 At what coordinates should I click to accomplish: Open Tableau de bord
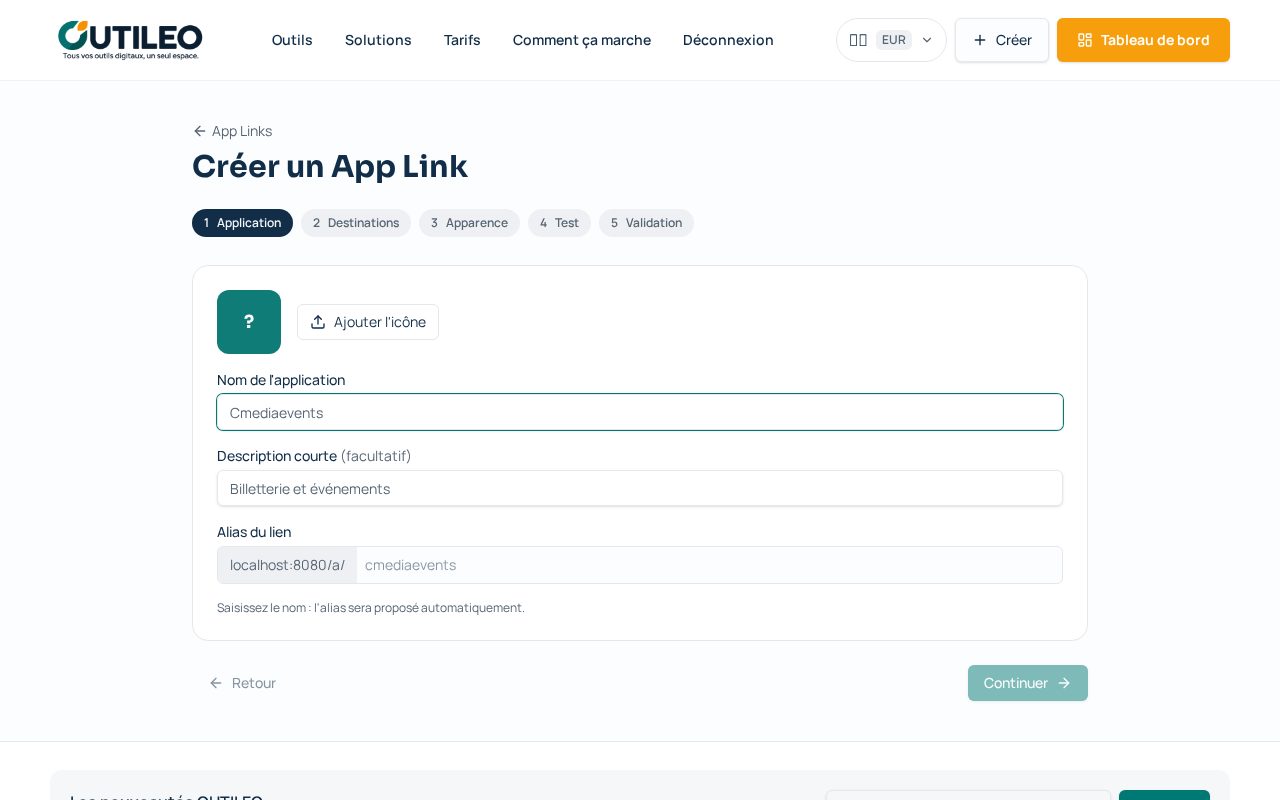point(1143,40)
